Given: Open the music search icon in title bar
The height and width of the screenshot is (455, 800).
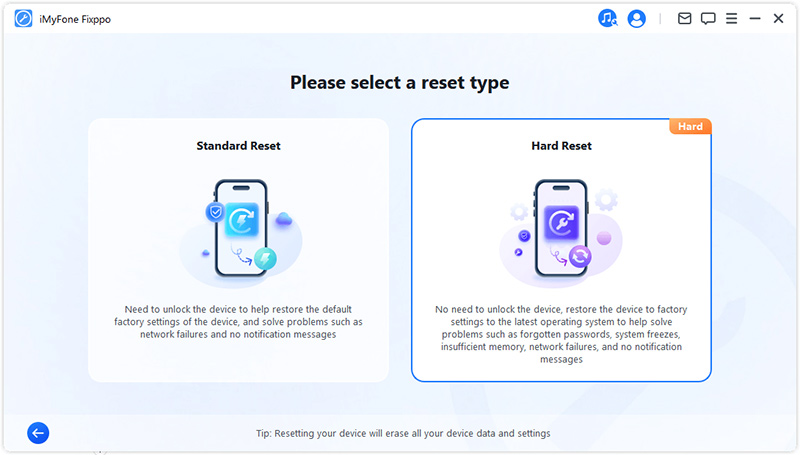Looking at the screenshot, I should pos(607,19).
